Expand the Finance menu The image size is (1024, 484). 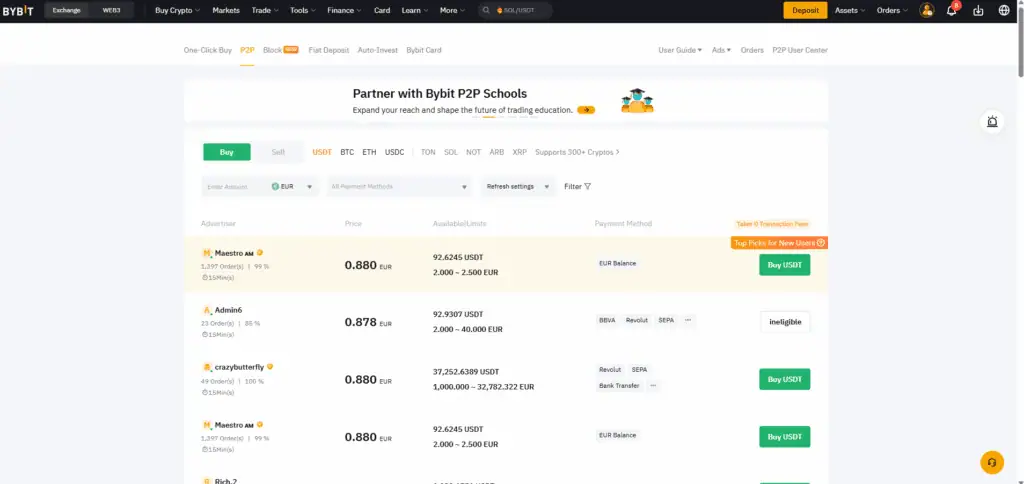click(x=345, y=10)
